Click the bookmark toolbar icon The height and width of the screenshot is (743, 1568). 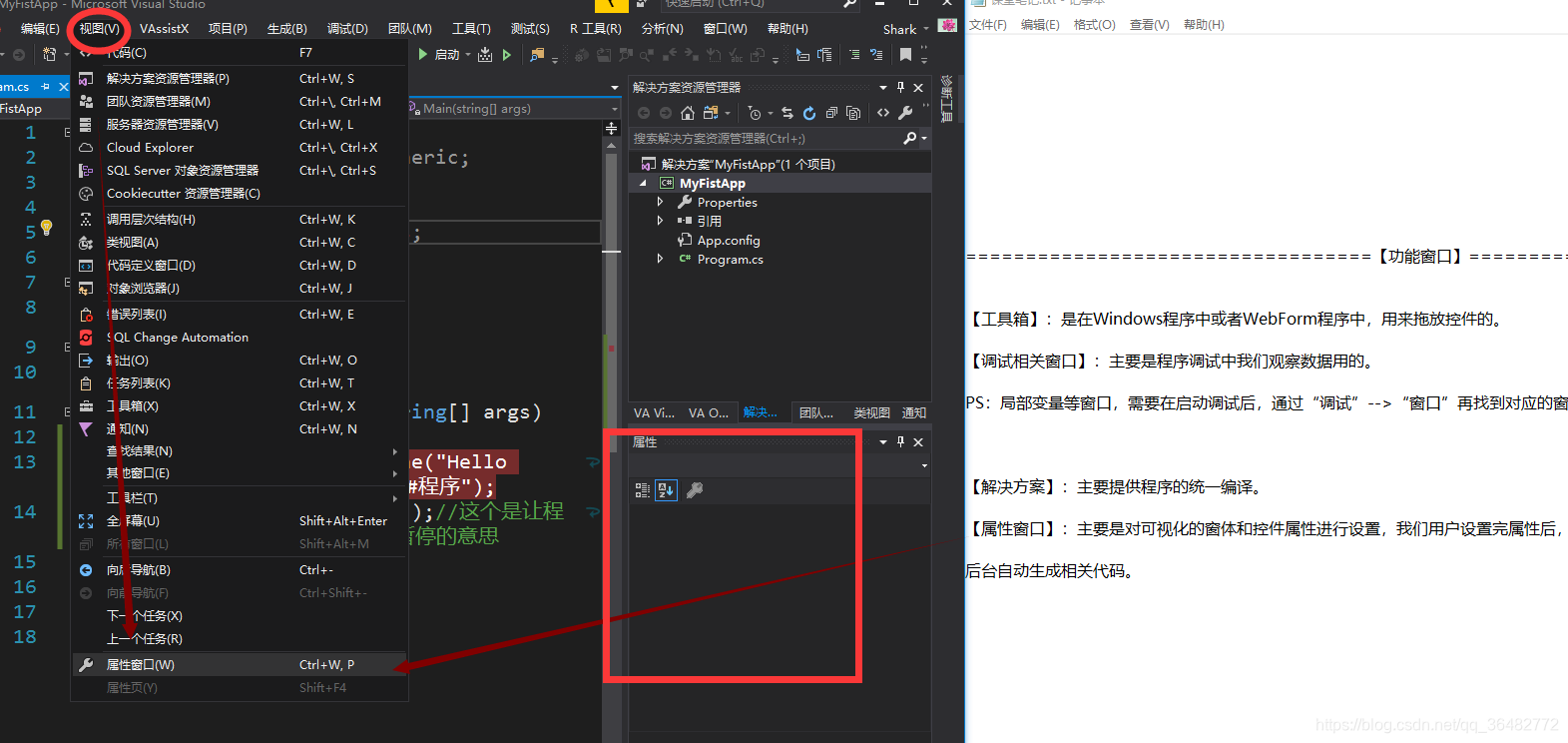pyautogui.click(x=906, y=55)
